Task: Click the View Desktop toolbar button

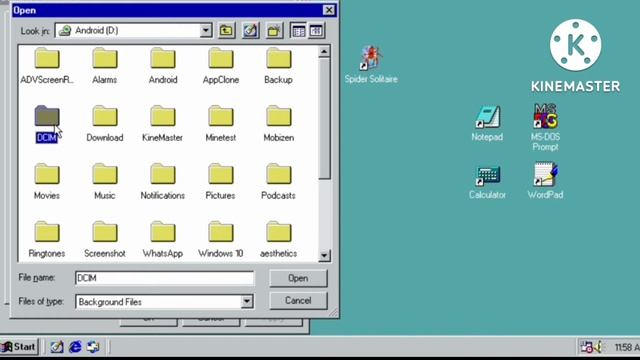Action: click(251, 31)
